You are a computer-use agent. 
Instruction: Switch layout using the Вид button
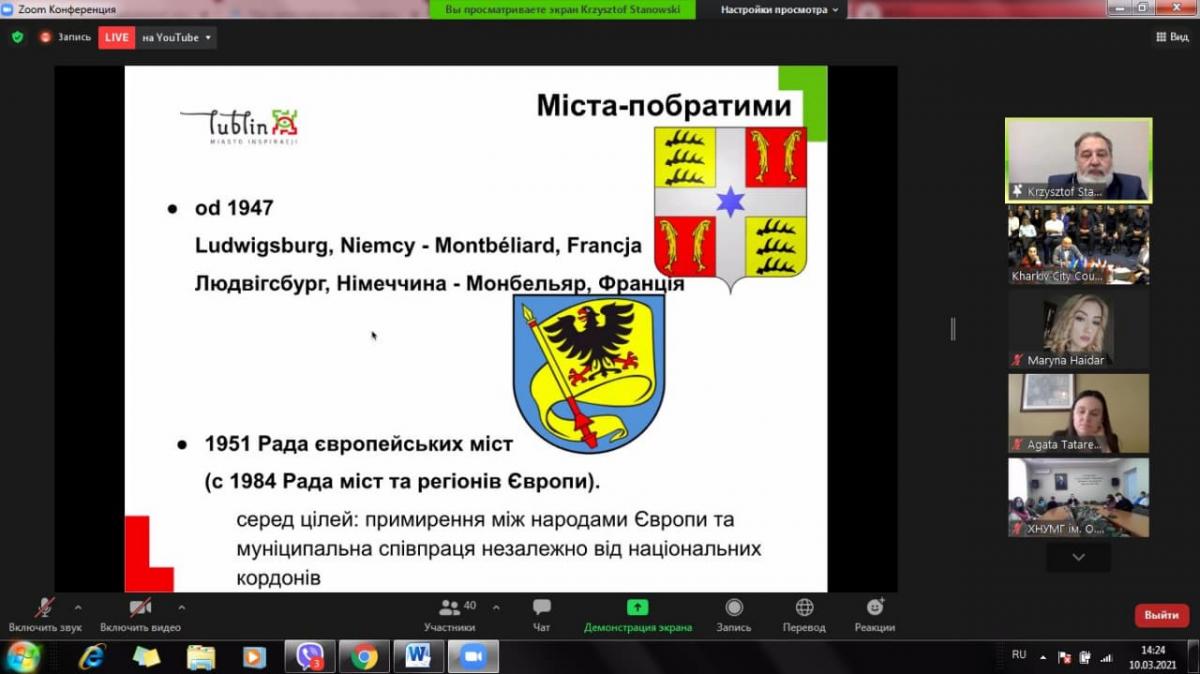point(1171,37)
